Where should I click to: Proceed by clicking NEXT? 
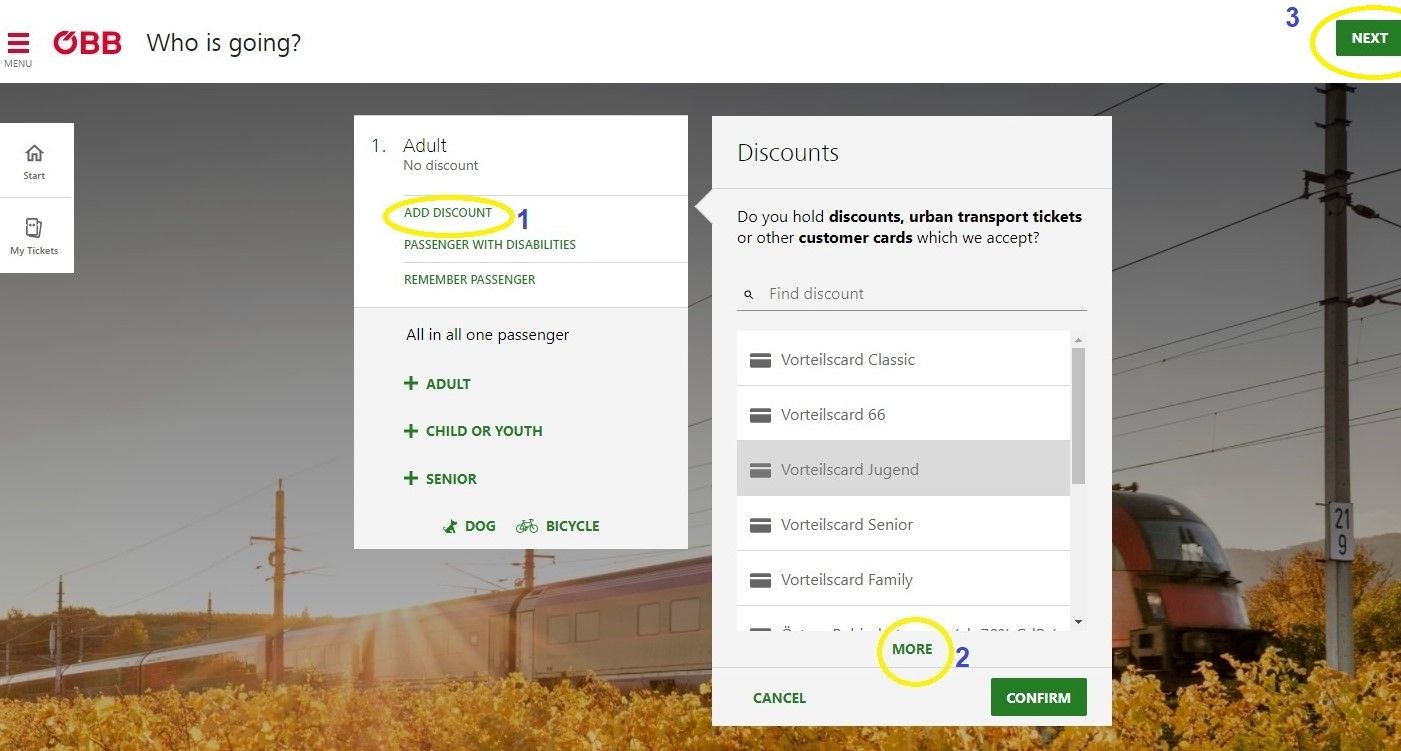tap(1369, 38)
